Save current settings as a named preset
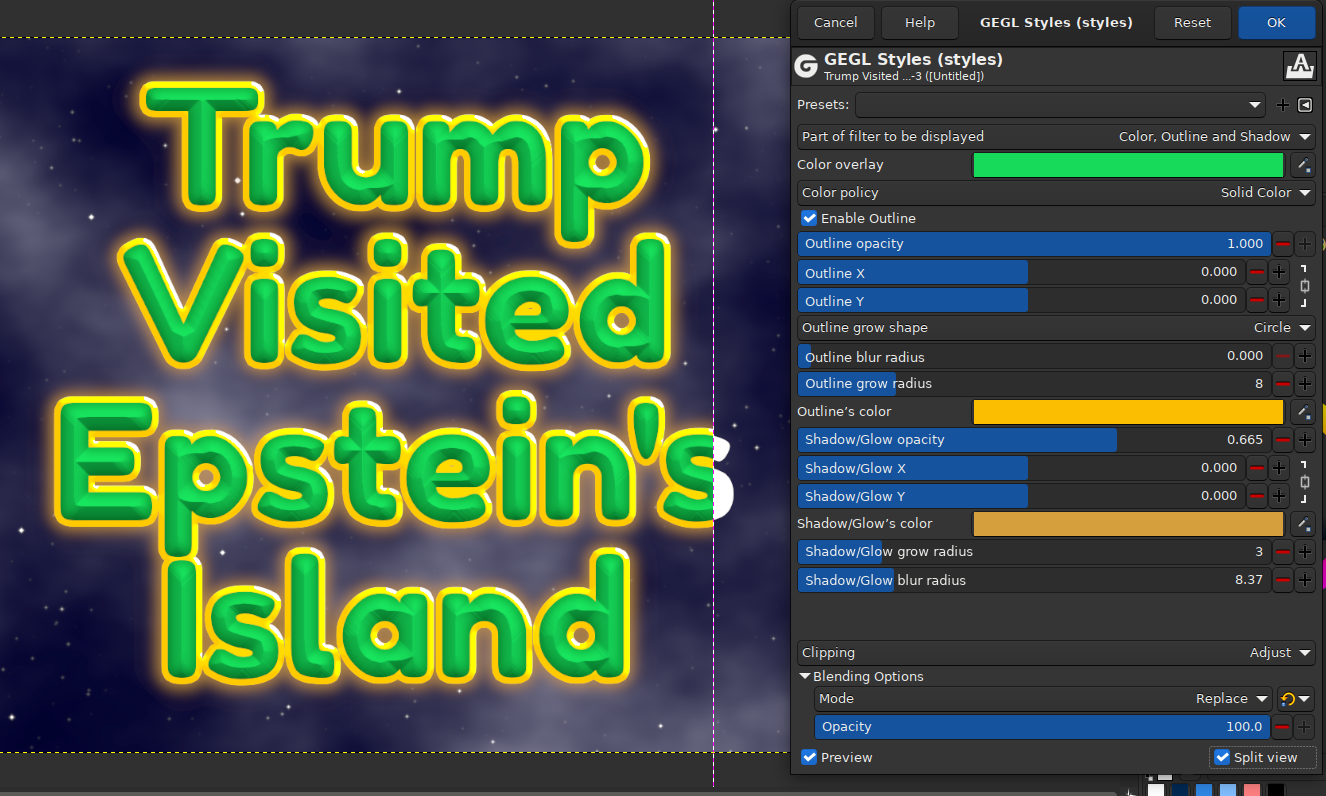1326x796 pixels. [x=1283, y=105]
